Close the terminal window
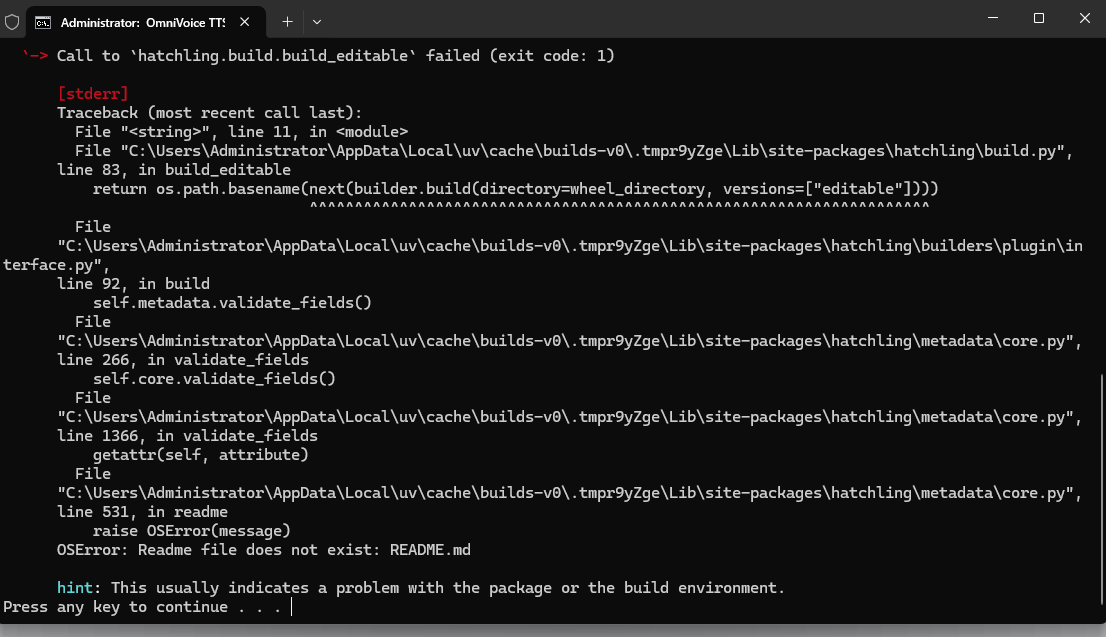The width and height of the screenshot is (1106, 637). (x=1084, y=18)
